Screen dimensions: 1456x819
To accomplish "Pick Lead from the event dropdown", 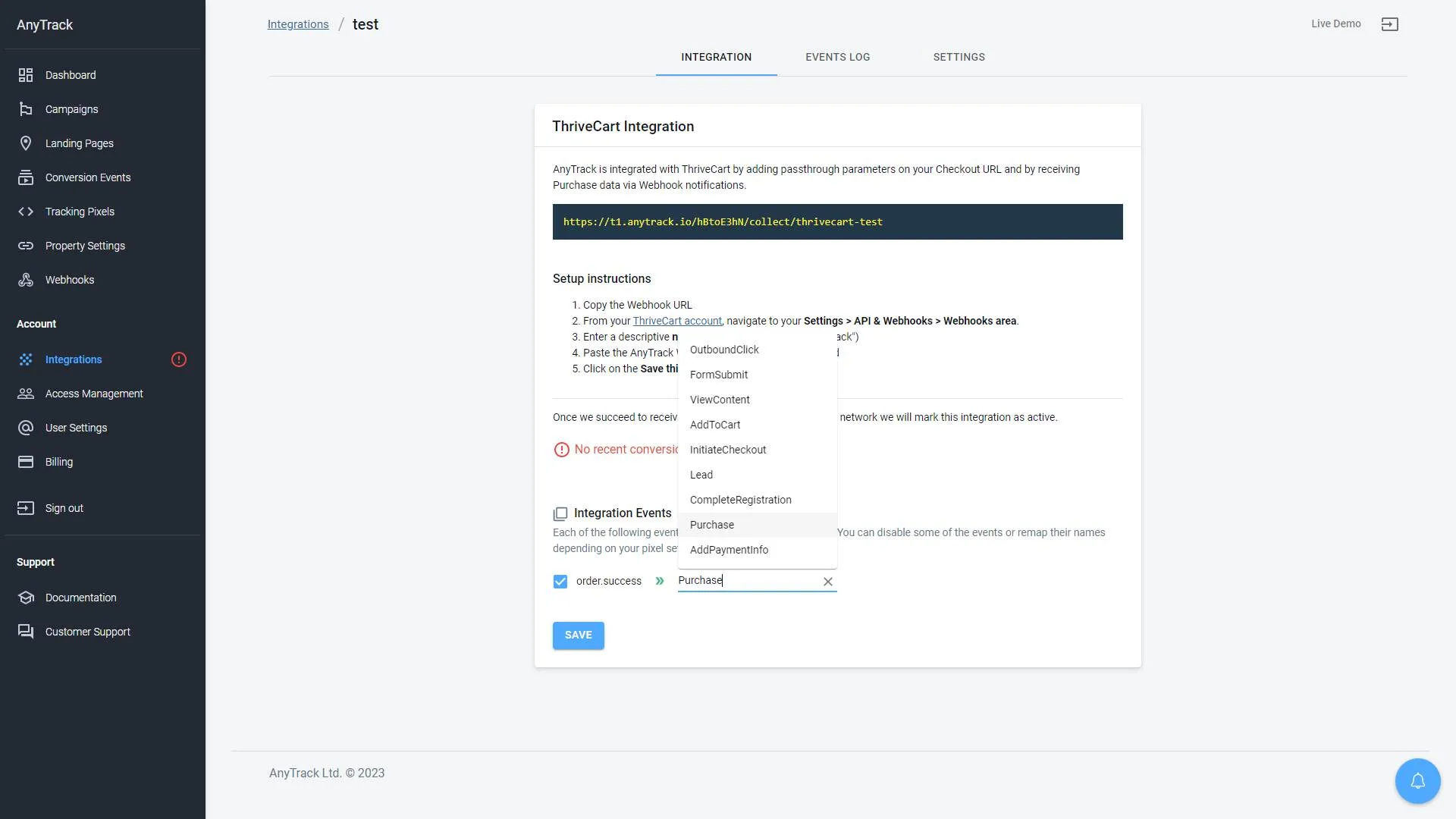I will pyautogui.click(x=758, y=475).
